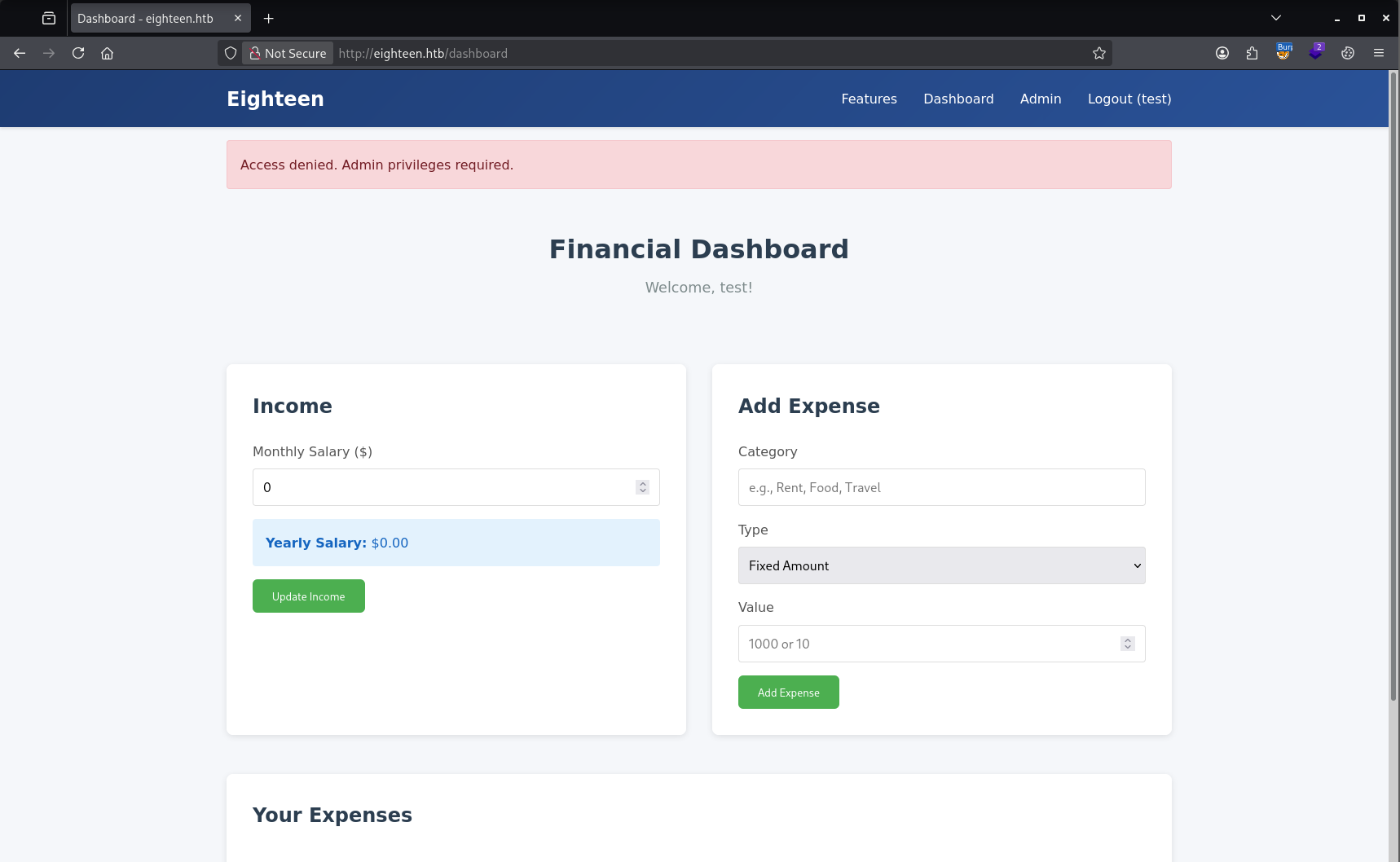Log out via Logout (test)

click(x=1129, y=99)
